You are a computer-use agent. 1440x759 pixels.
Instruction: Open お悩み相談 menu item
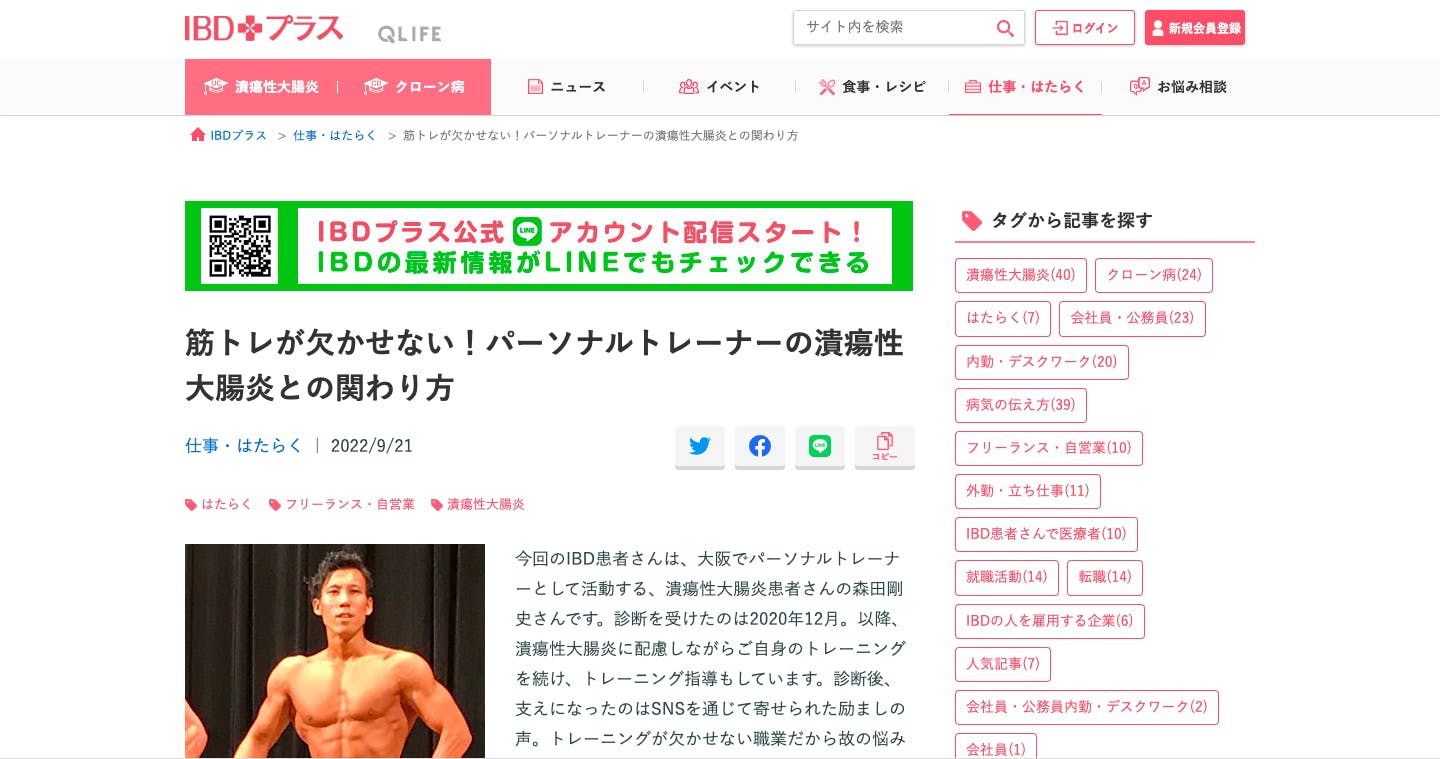(1178, 87)
